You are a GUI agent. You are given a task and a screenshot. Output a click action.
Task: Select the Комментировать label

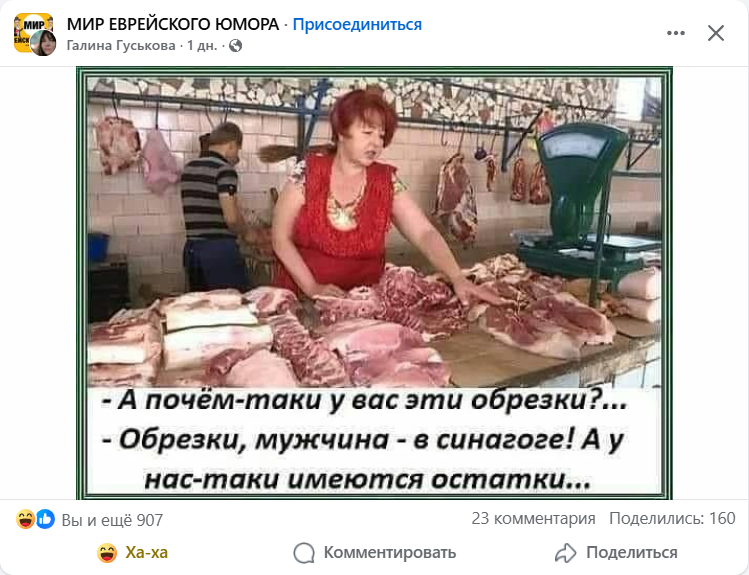point(390,553)
